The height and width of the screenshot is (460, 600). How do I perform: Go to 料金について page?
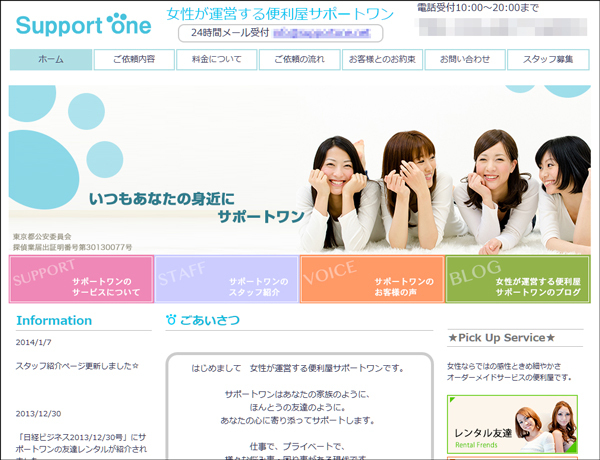click(217, 59)
